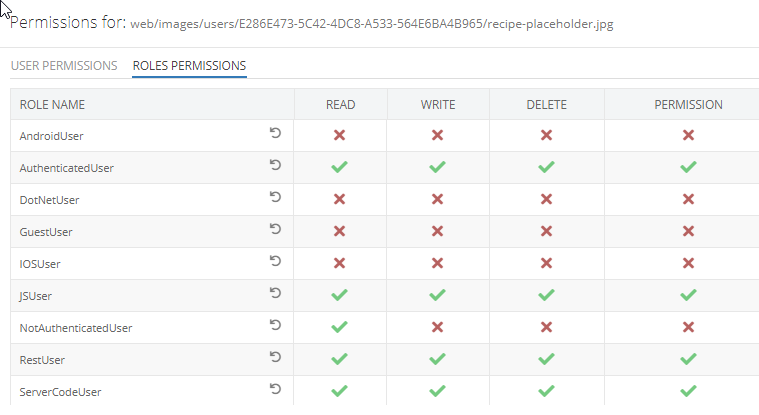Select the ROLES PERMISSIONS tab
The height and width of the screenshot is (415, 759).
[189, 65]
